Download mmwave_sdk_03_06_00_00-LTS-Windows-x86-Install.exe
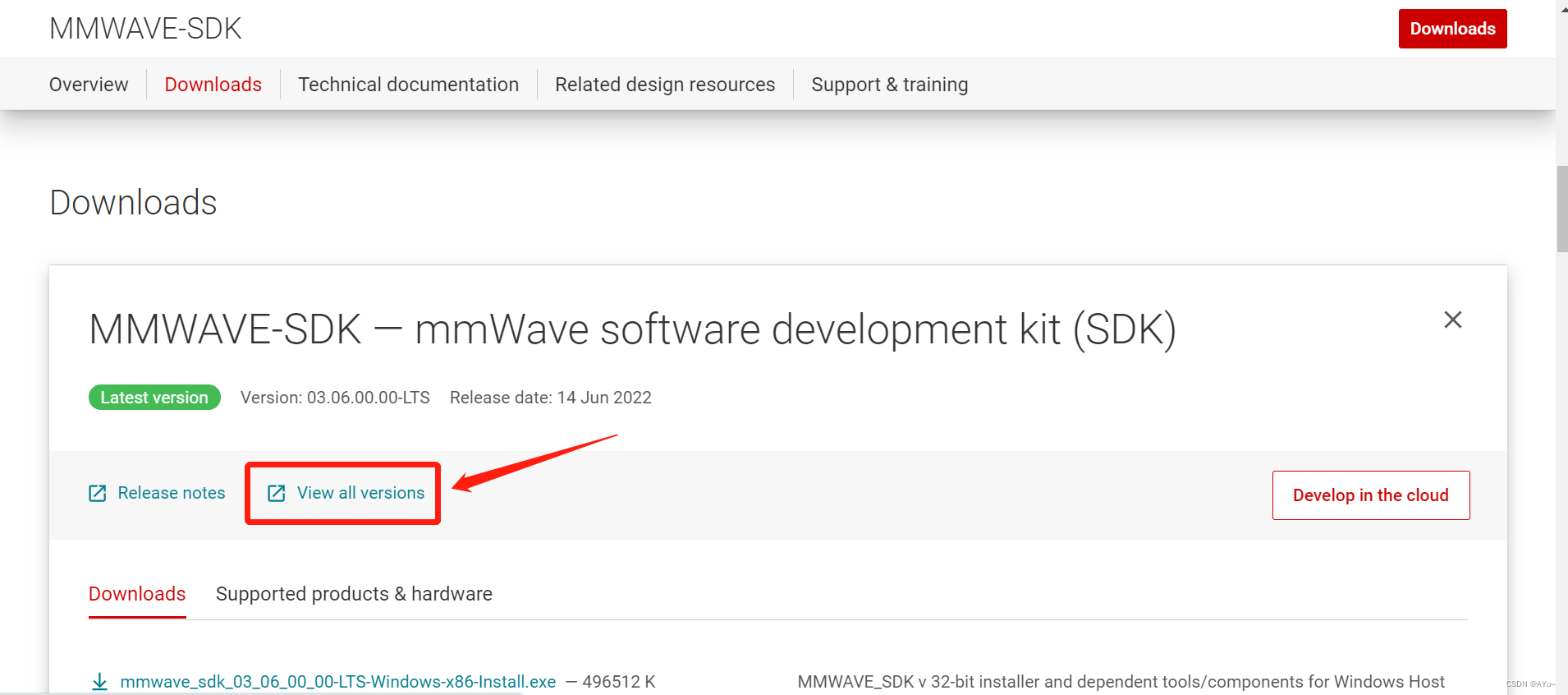Image resolution: width=1568 pixels, height=695 pixels. pyautogui.click(x=338, y=682)
